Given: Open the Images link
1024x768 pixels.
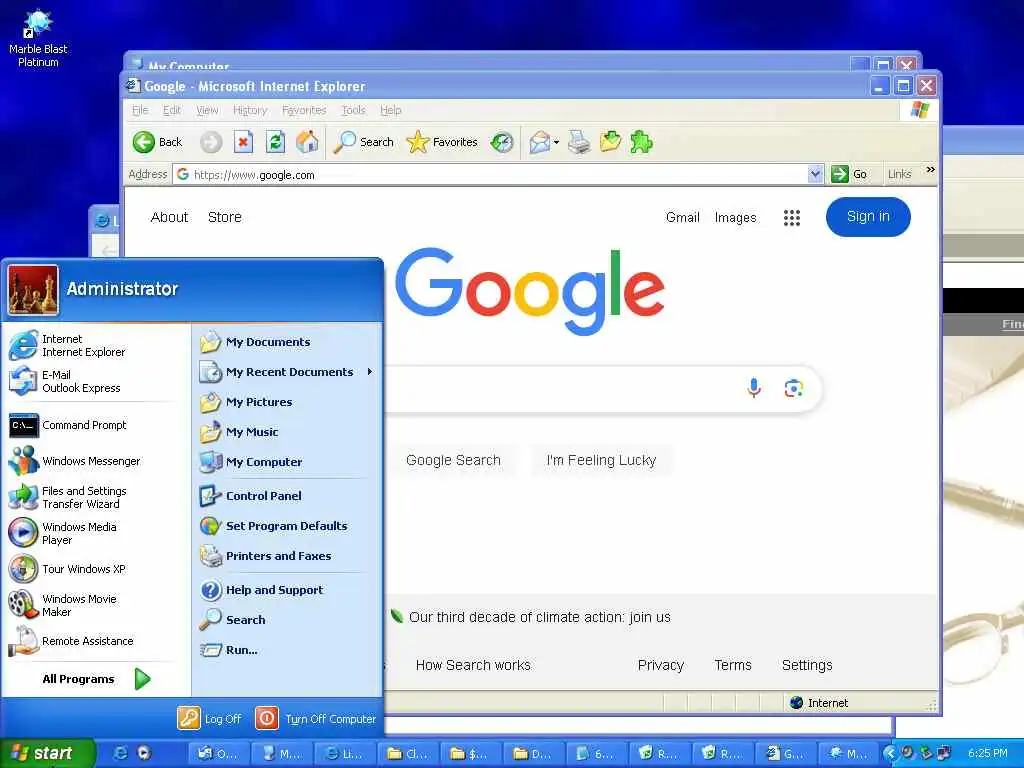Looking at the screenshot, I should (735, 217).
